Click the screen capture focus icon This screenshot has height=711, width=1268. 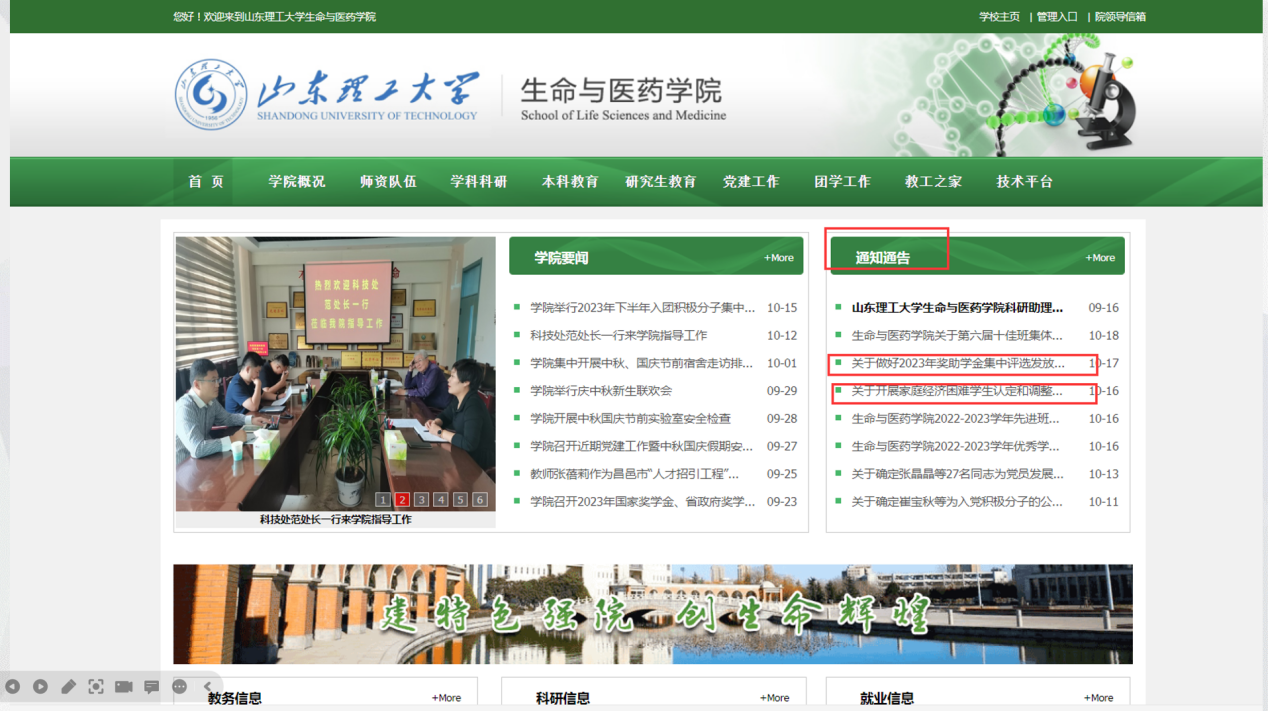tap(96, 687)
